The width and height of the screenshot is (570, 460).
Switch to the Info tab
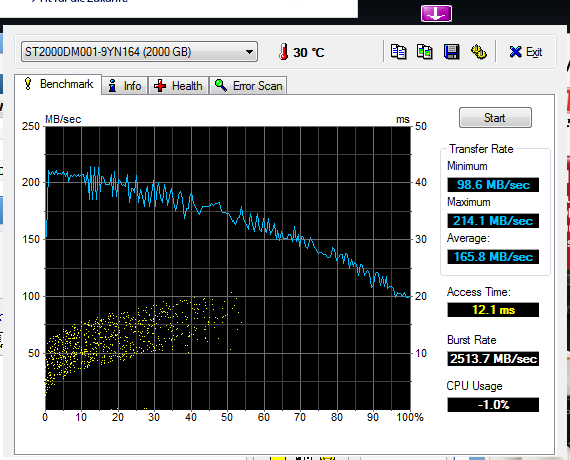coord(125,86)
